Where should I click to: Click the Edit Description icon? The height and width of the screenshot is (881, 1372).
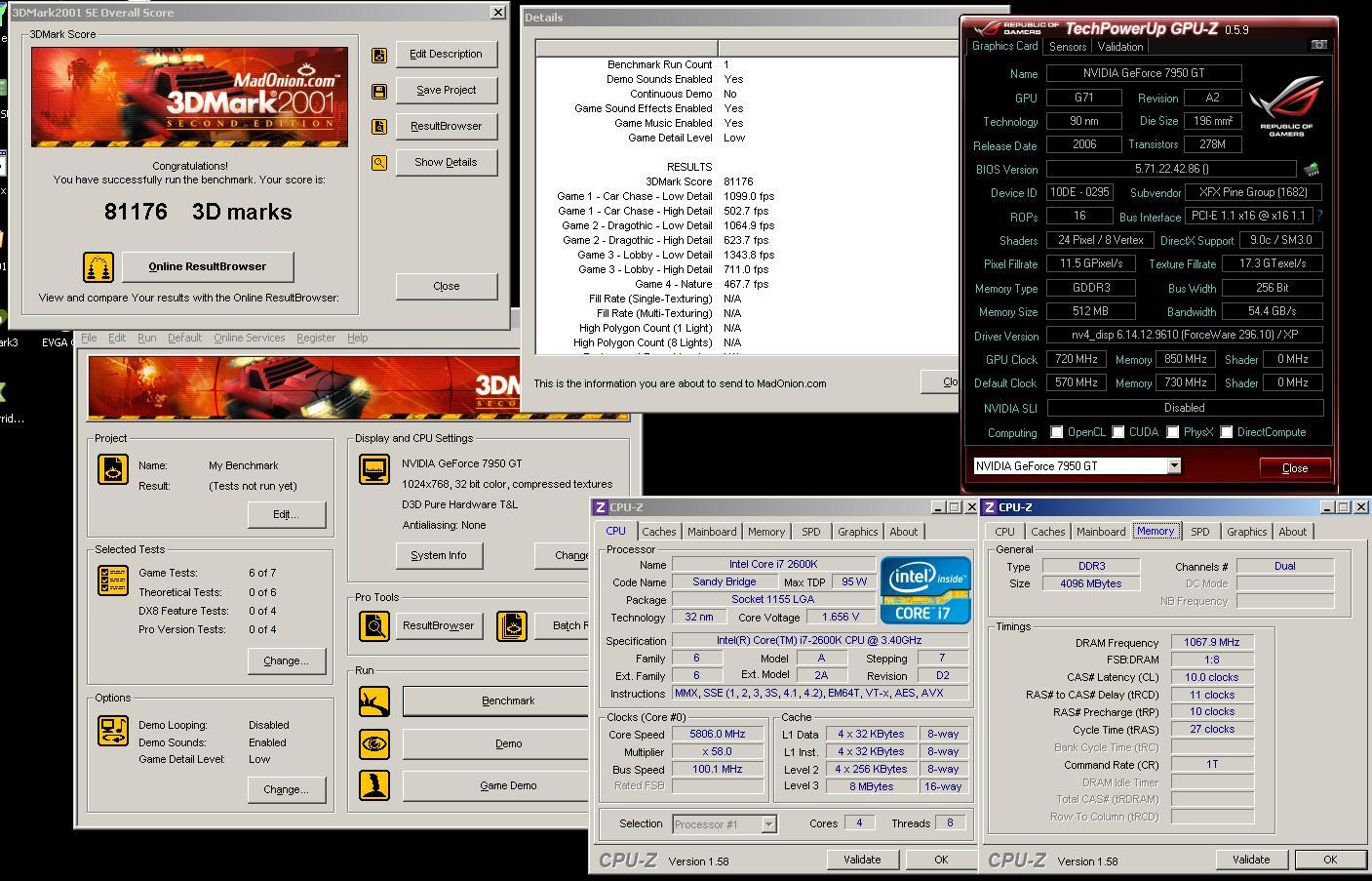(x=379, y=56)
